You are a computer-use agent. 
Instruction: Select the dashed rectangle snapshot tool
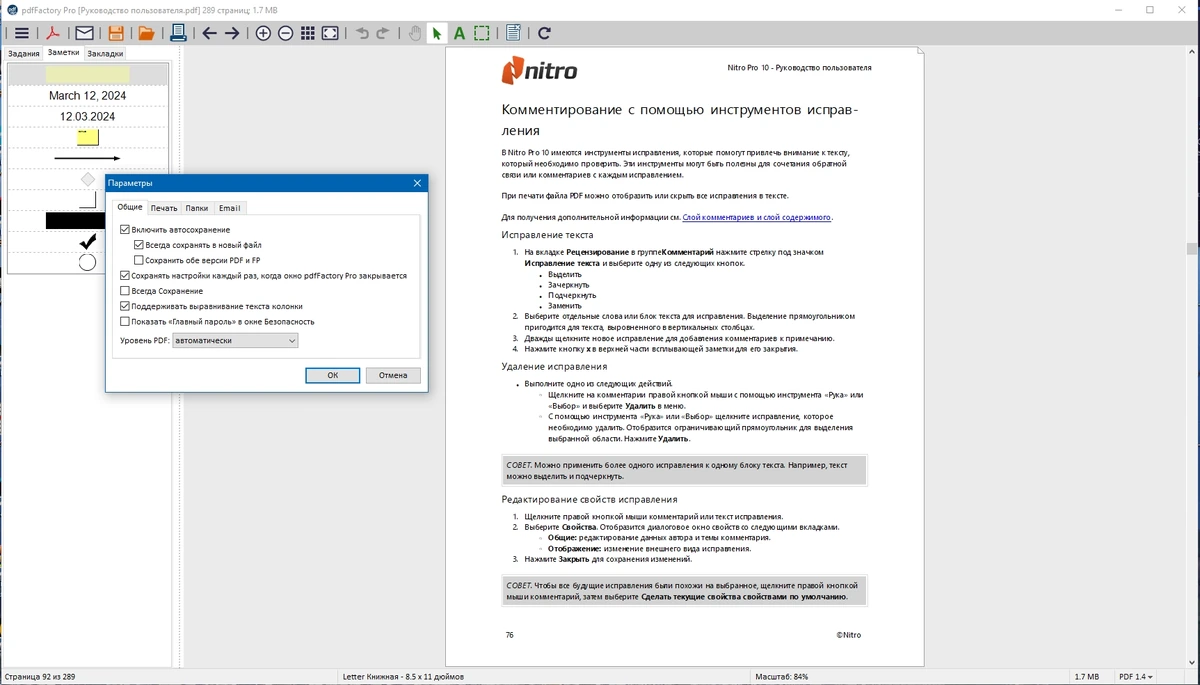tap(482, 33)
